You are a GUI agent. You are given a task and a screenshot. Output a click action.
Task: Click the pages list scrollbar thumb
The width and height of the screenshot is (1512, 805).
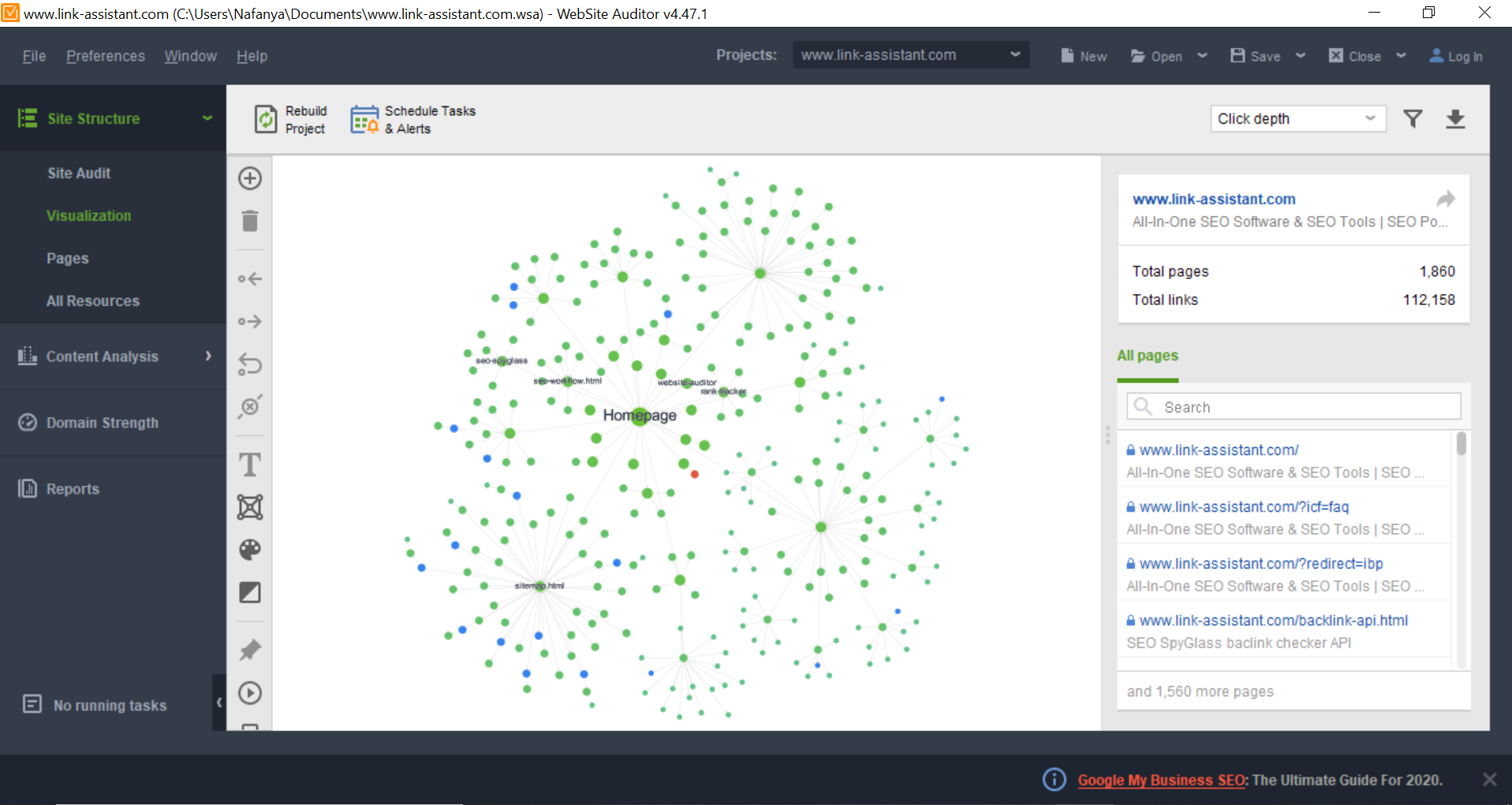(x=1461, y=443)
